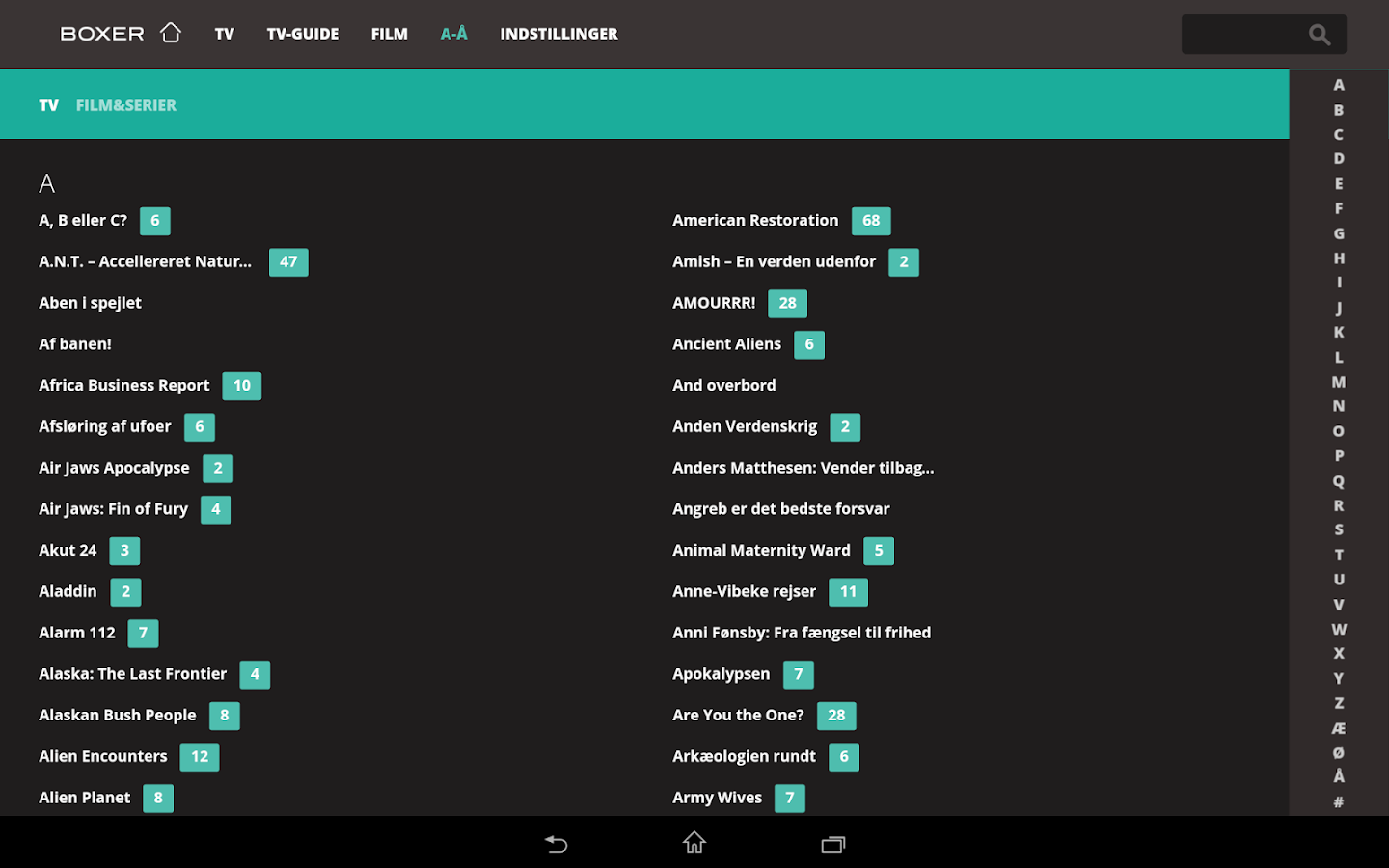Screen dimensions: 1389x868
Task: Open 'Air Jaws: Fin of Fury'
Action: point(114,509)
